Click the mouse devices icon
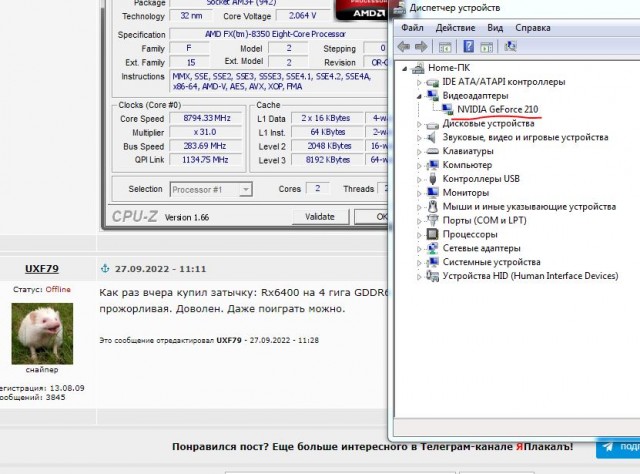The image size is (640, 474). (x=433, y=206)
